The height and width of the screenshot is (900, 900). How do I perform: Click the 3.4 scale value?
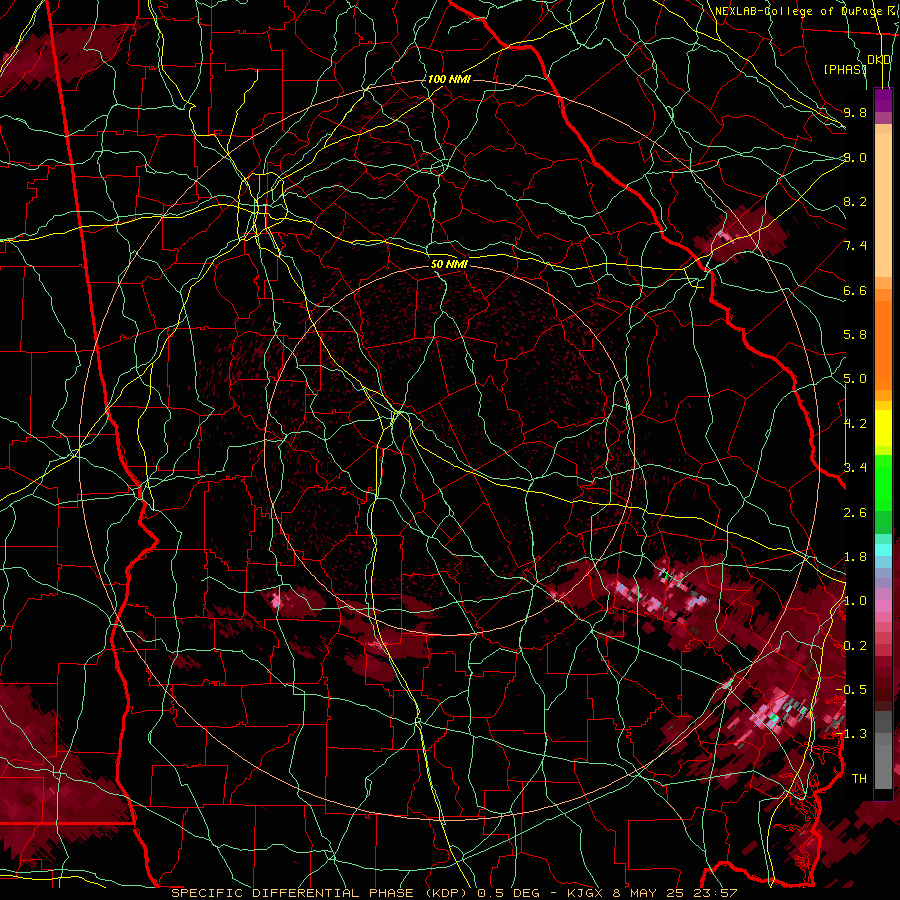pos(855,468)
